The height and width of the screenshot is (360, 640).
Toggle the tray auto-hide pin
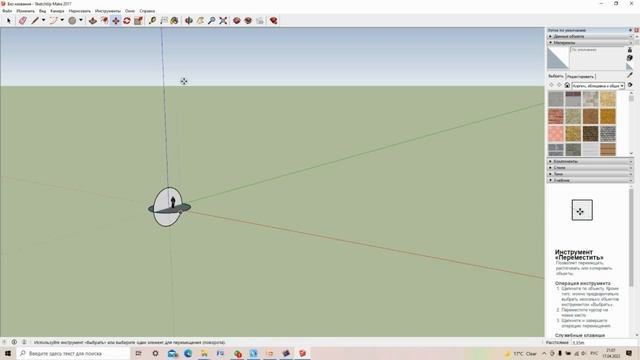point(630,30)
